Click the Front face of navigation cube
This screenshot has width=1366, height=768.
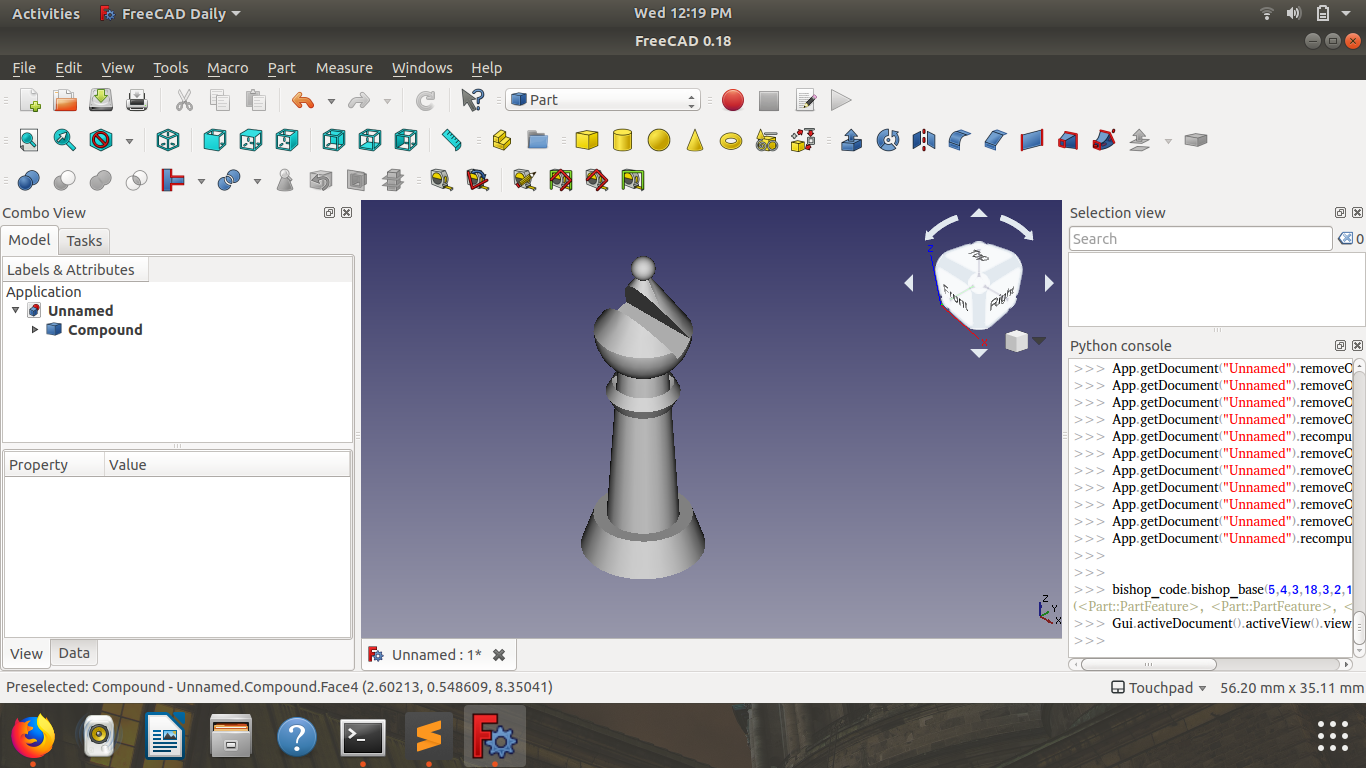click(x=957, y=298)
